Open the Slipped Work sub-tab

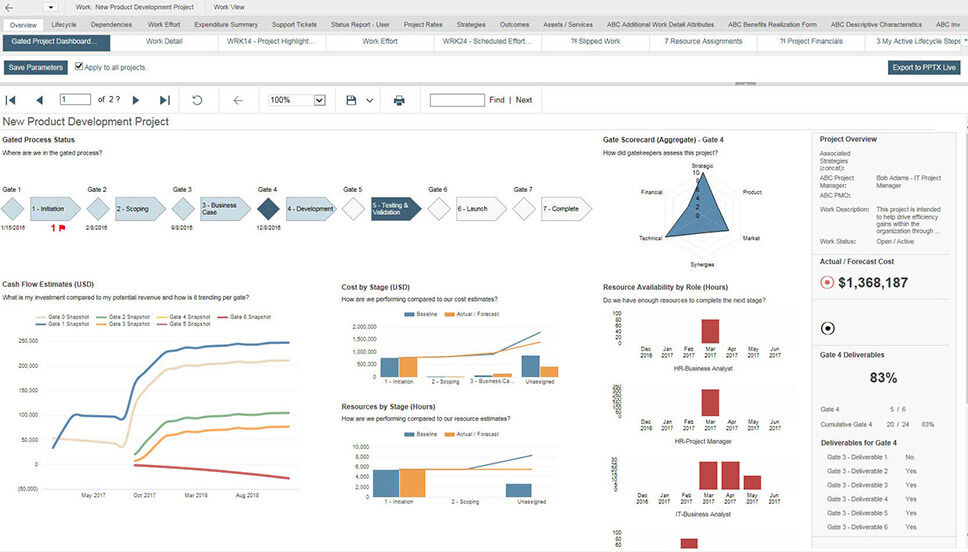click(x=595, y=41)
